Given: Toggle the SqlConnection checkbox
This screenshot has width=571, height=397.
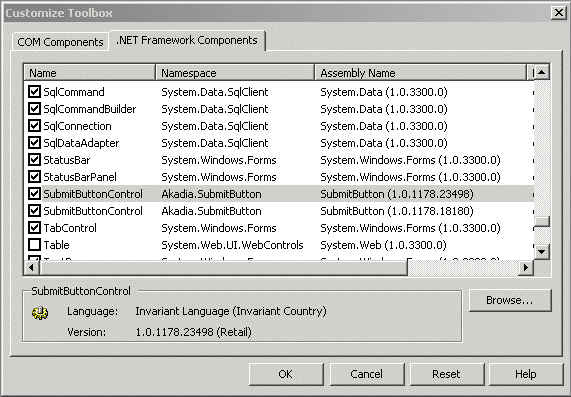Looking at the screenshot, I should 34,126.
